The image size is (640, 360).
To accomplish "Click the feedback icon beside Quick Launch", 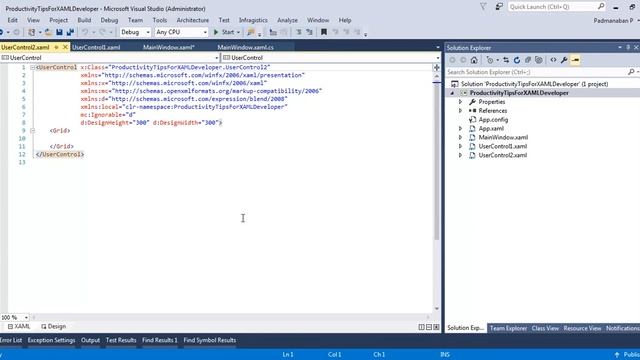I will [499, 7].
